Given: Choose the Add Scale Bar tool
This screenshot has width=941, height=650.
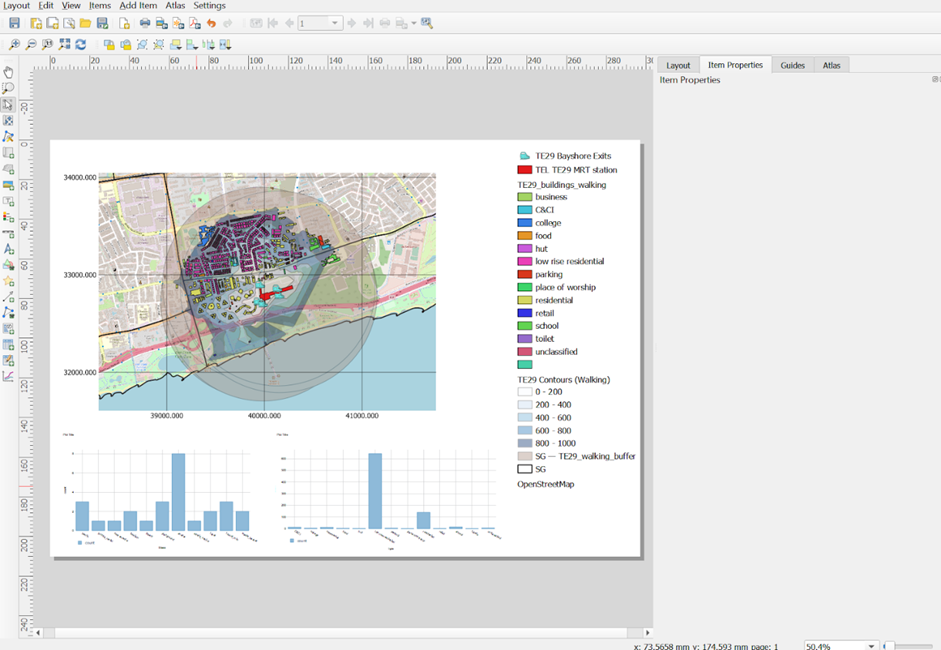Looking at the screenshot, I should 8,232.
